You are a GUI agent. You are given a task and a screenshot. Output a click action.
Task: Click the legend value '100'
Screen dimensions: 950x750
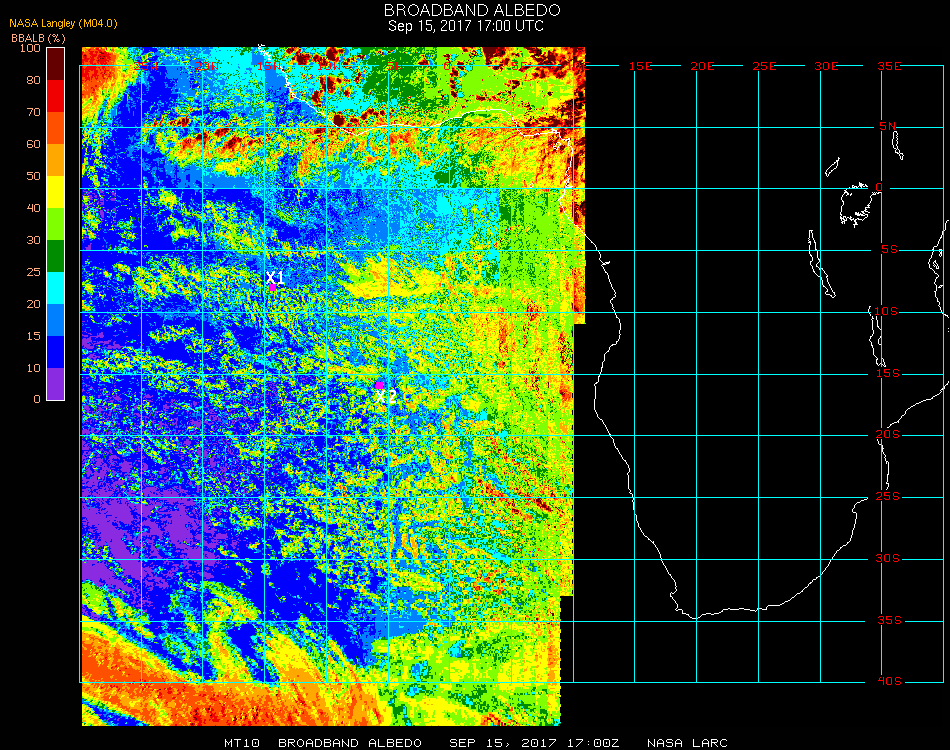pos(30,48)
